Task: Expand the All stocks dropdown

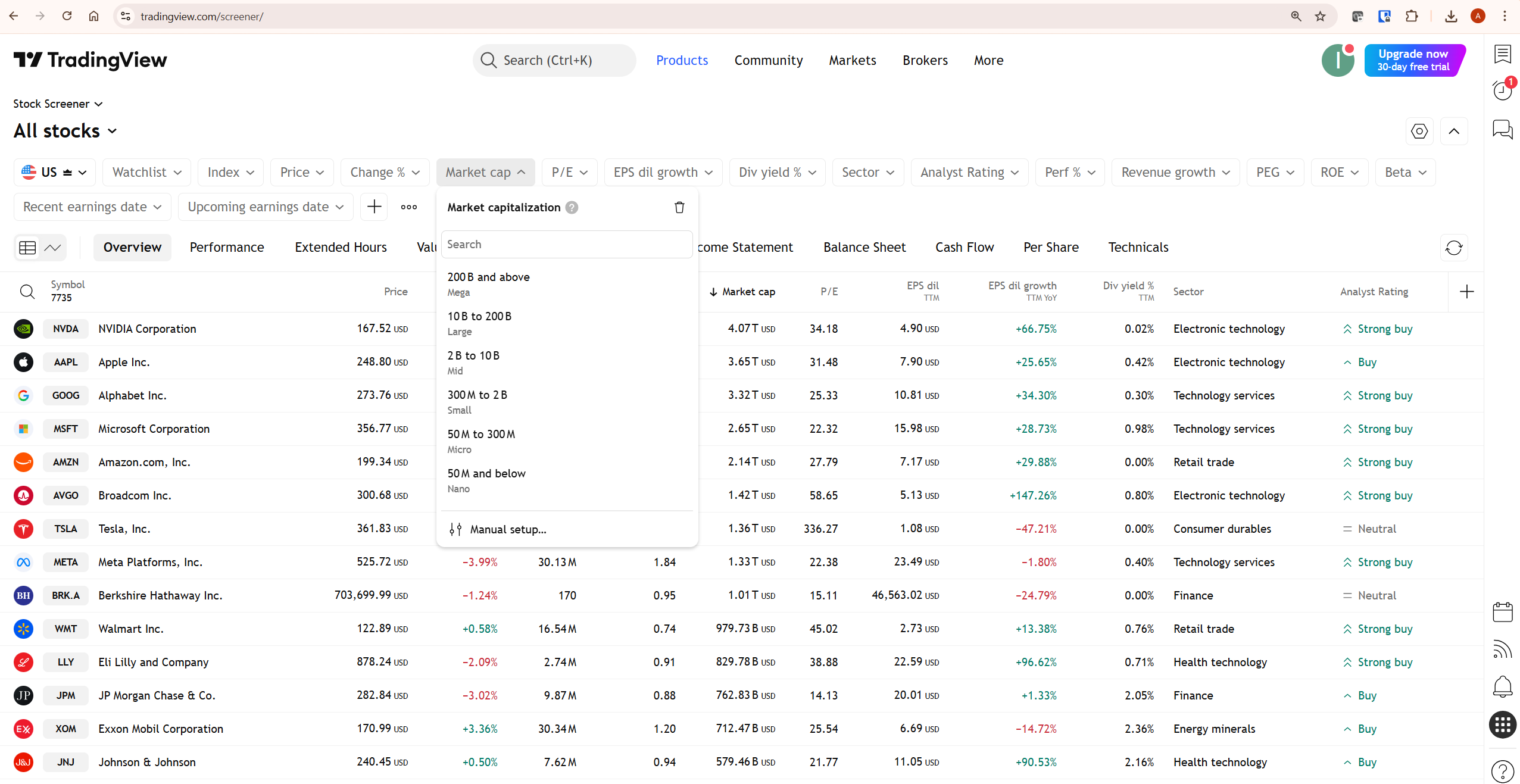Action: coord(64,130)
